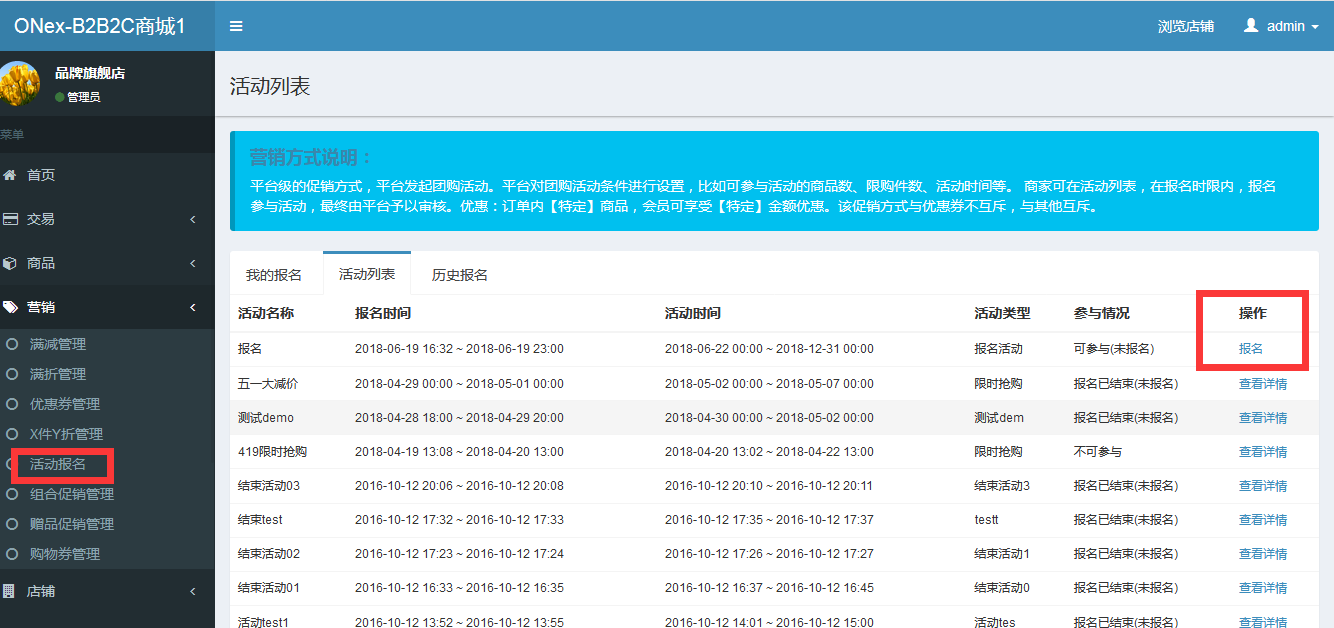The width and height of the screenshot is (1334, 628).
Task: Click the circle icon beside 购物券管理
Action: tap(12, 554)
